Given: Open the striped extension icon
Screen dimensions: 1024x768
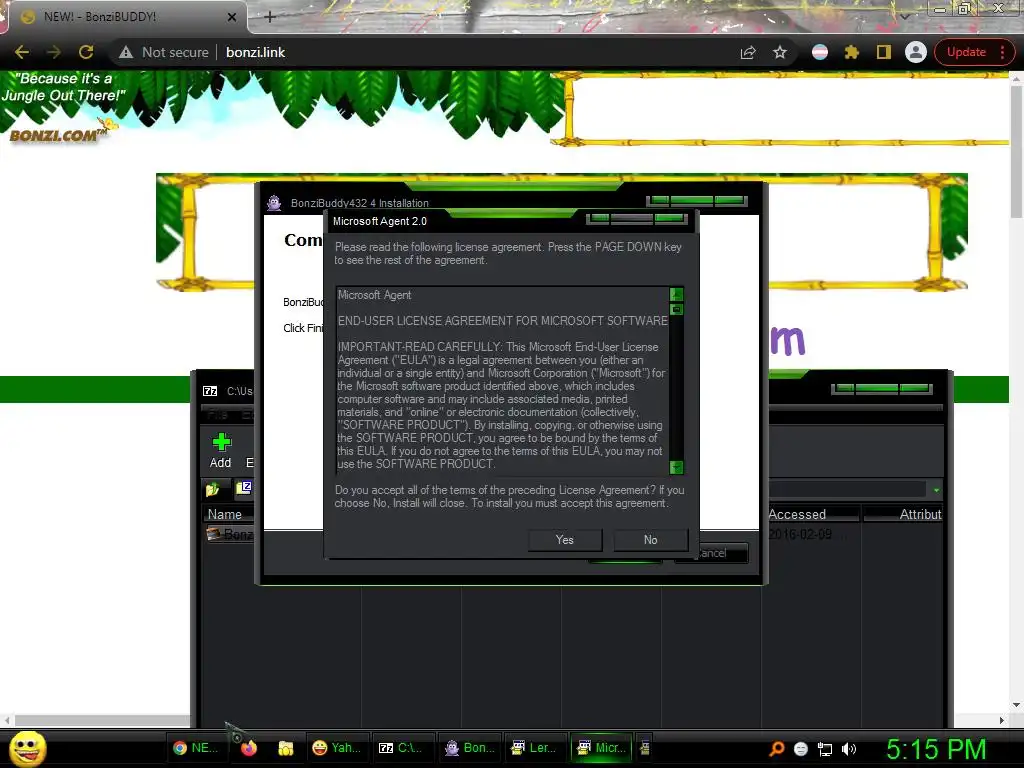Looking at the screenshot, I should 820,52.
